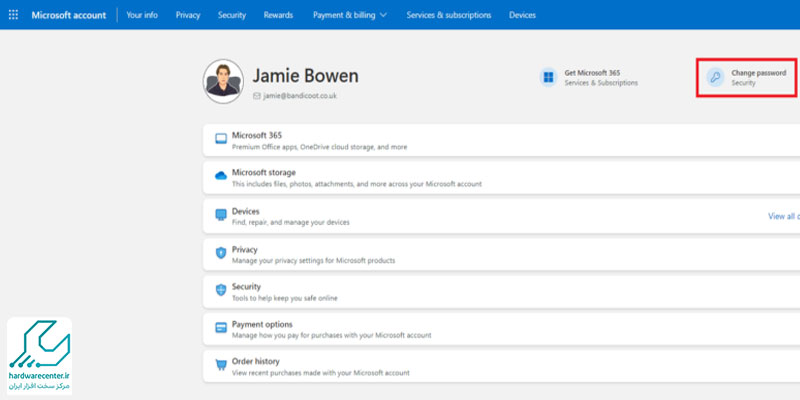The image size is (800, 400).
Task: Click the Microsoft account home link
Action: tap(69, 15)
